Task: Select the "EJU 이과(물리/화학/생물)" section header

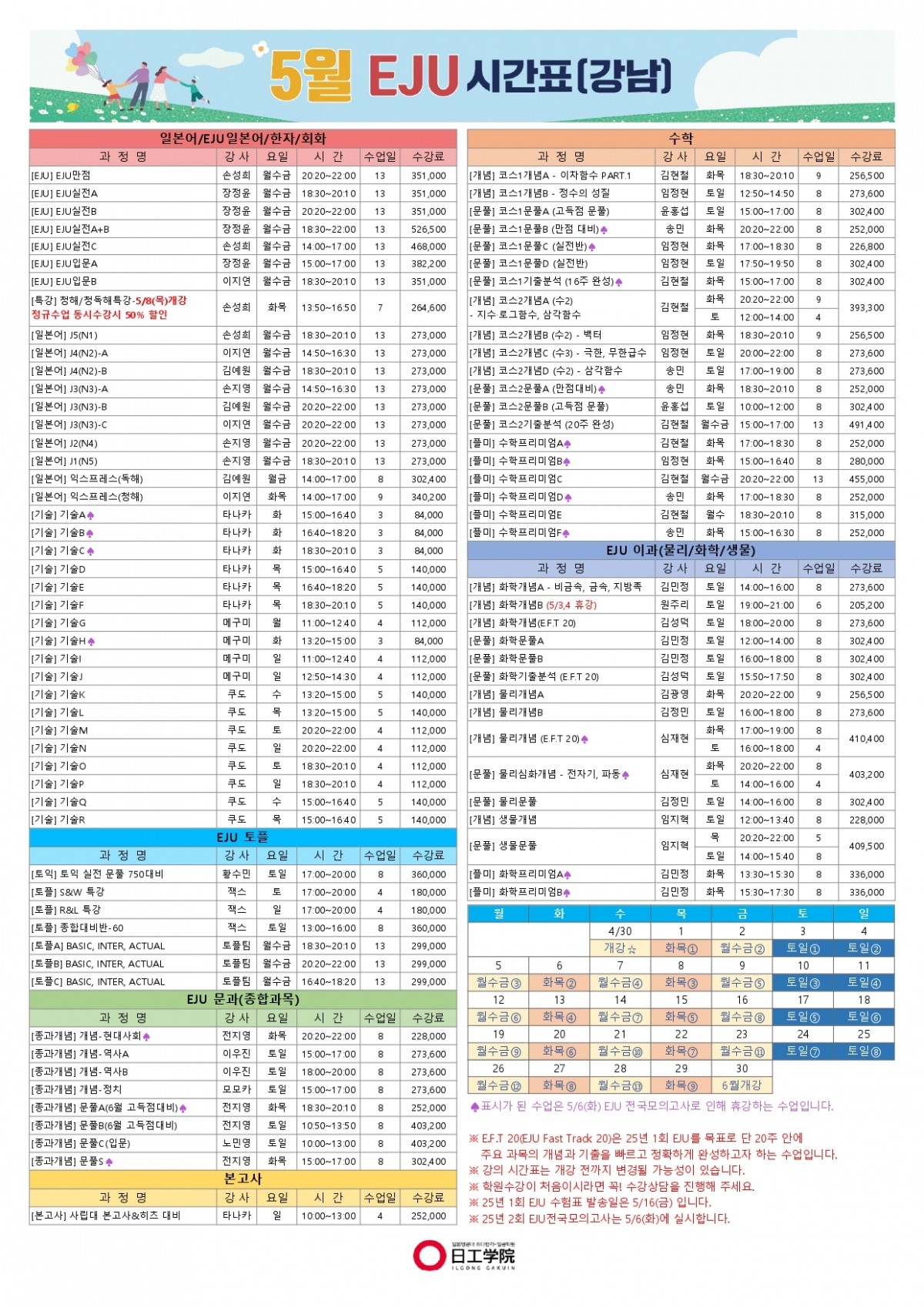Action: tap(681, 550)
